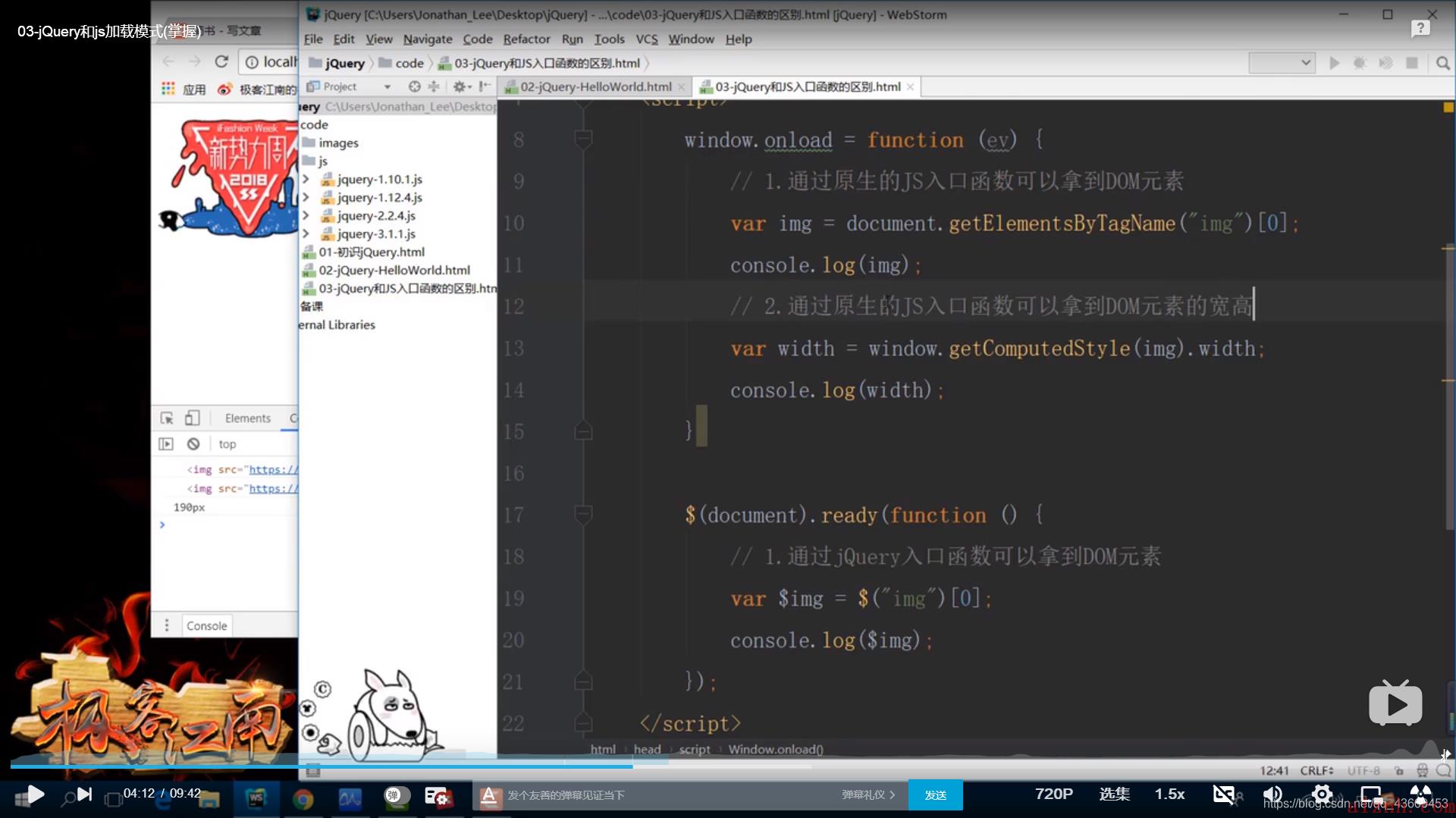Screen dimensions: 1456x818
Task: Click the CRLF line separator status item
Action: click(x=1316, y=770)
